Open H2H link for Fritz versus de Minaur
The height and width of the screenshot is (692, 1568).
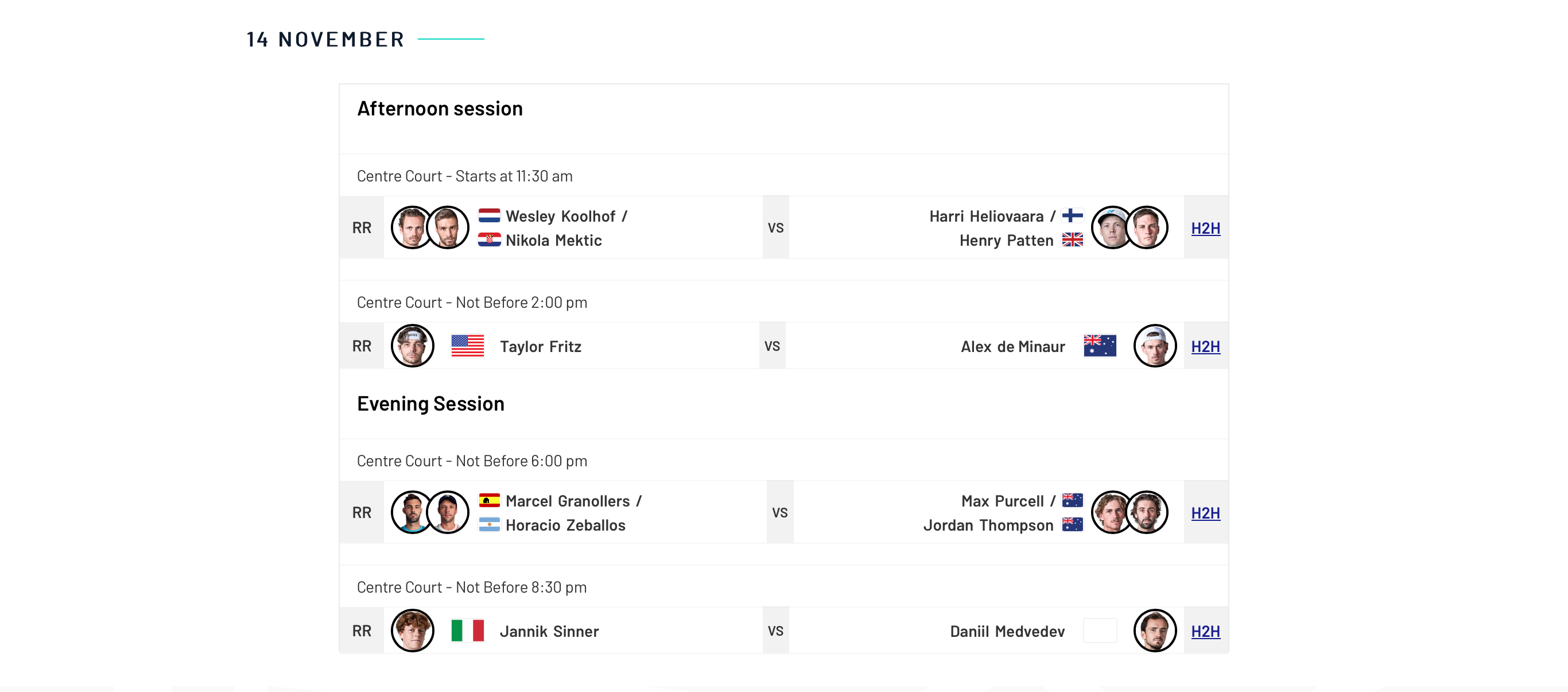tap(1205, 346)
